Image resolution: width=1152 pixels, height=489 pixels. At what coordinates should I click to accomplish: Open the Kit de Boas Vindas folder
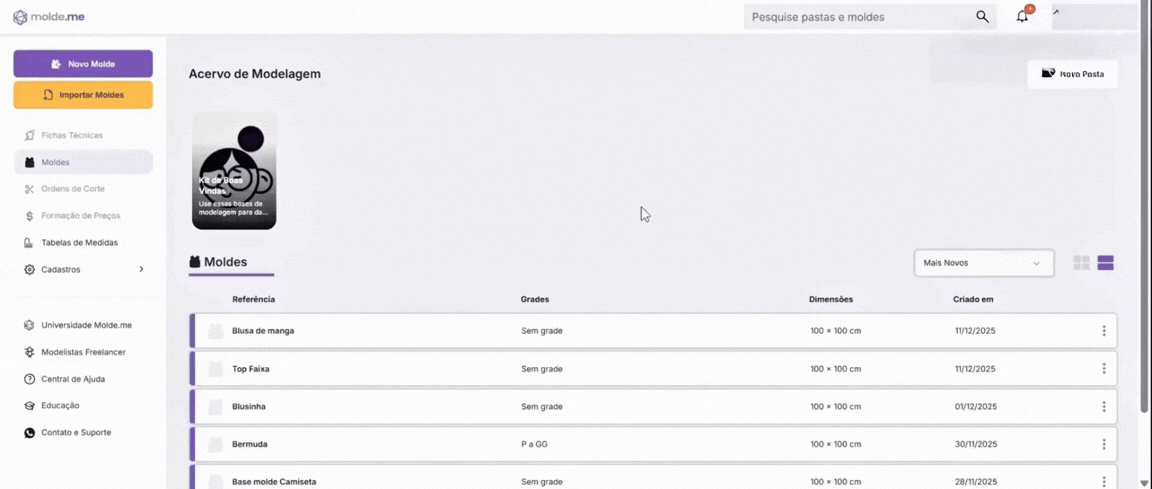point(234,171)
